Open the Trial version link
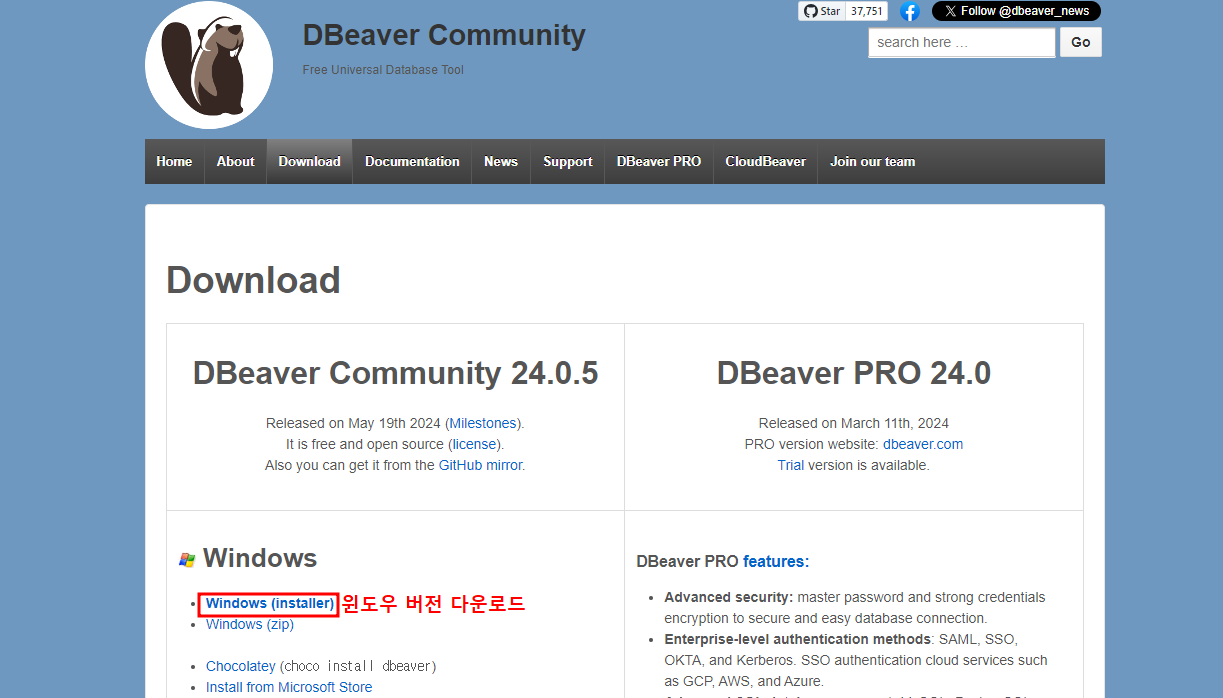Viewport: 1223px width, 698px height. (x=791, y=465)
